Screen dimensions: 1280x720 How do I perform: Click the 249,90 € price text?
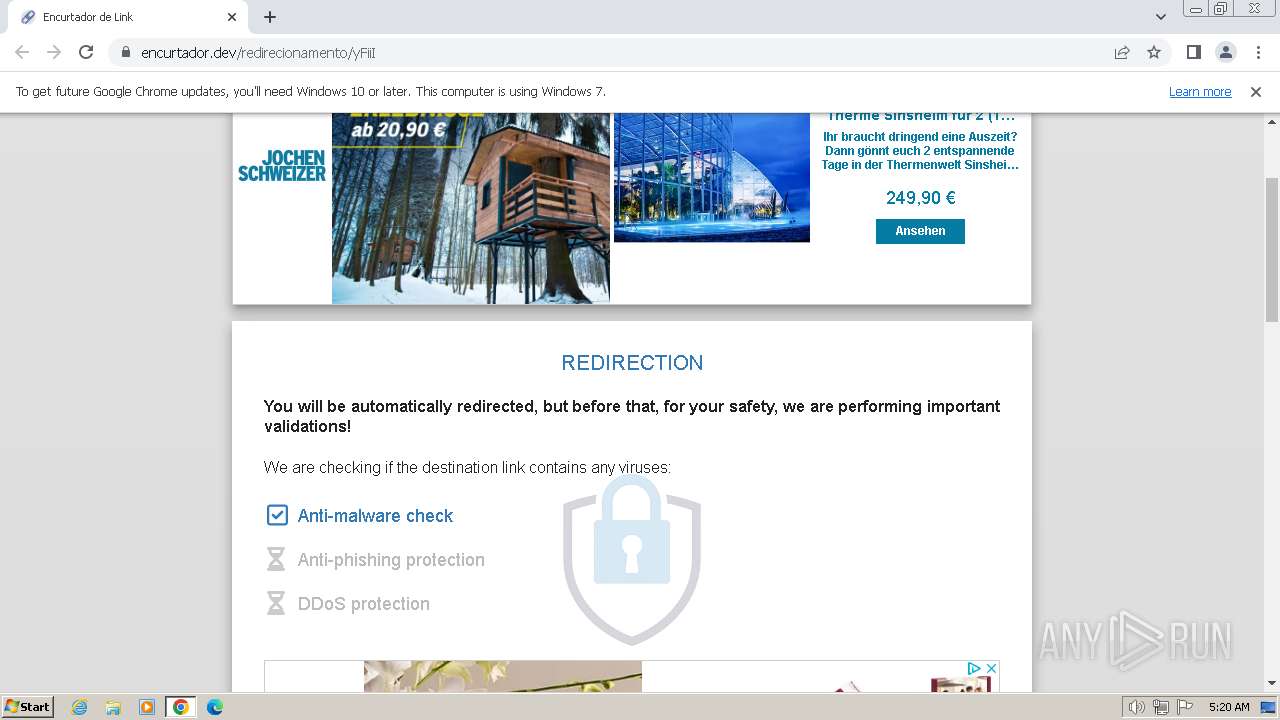(920, 198)
